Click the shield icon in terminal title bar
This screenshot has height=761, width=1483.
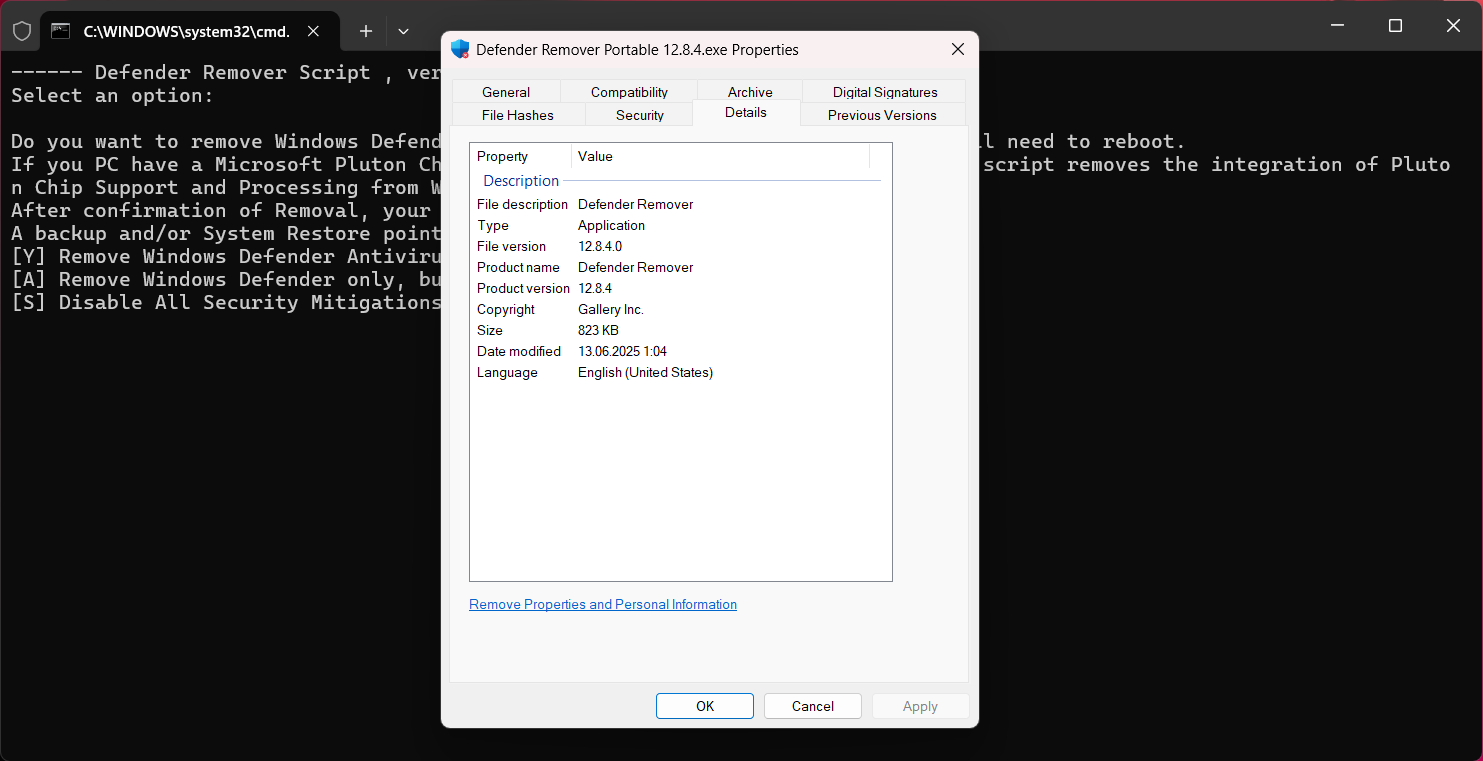(22, 31)
